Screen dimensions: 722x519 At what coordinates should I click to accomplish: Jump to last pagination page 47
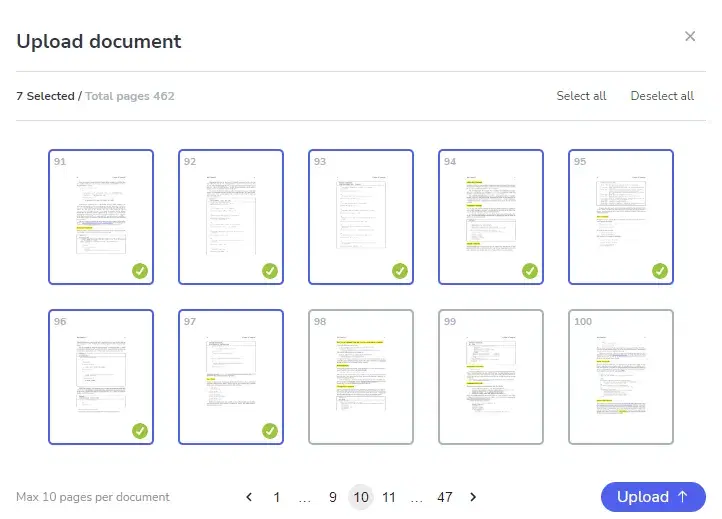pos(445,497)
